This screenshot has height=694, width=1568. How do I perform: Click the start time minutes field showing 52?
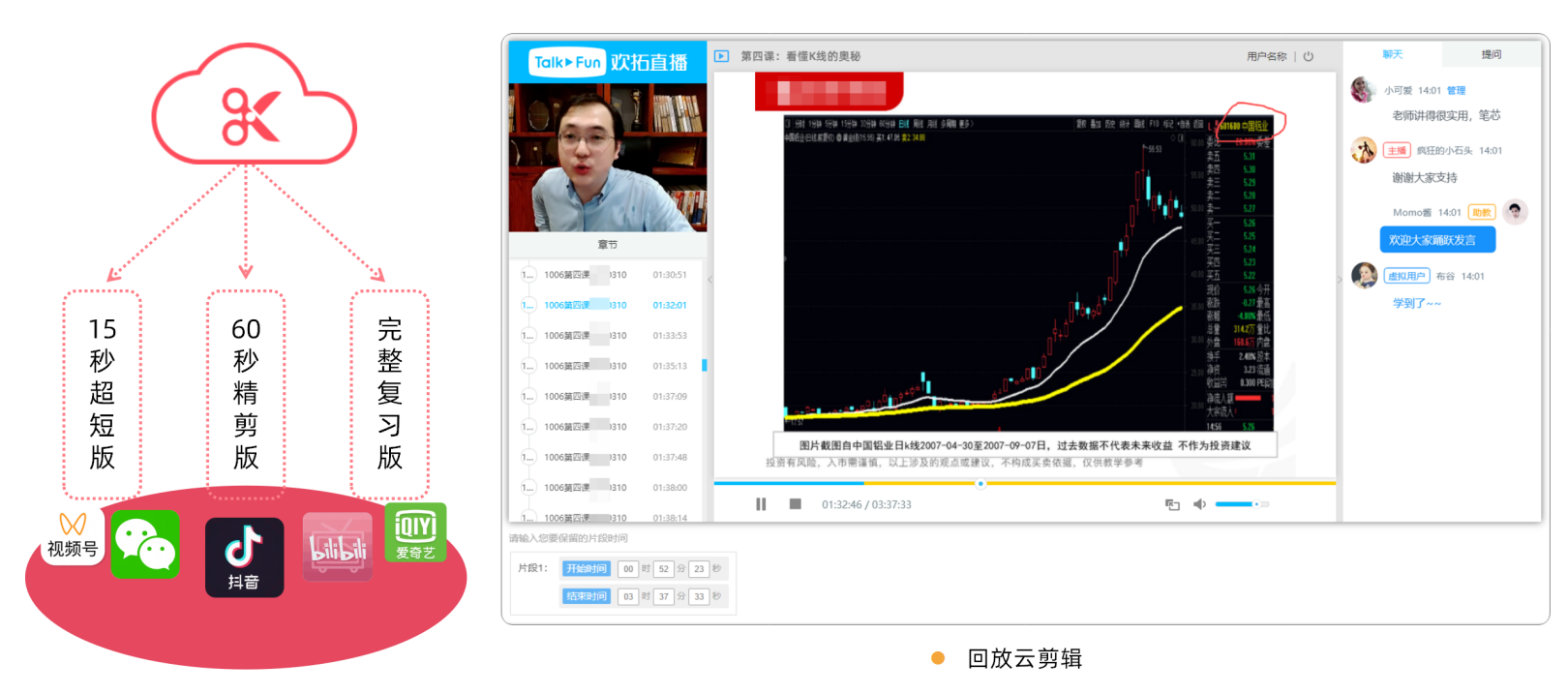663,569
